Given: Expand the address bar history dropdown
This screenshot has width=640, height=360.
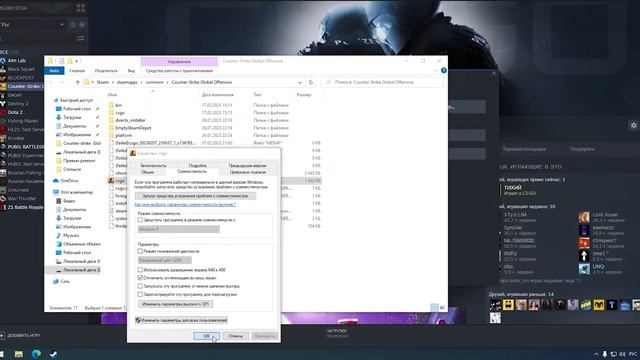Looking at the screenshot, I should [300, 82].
